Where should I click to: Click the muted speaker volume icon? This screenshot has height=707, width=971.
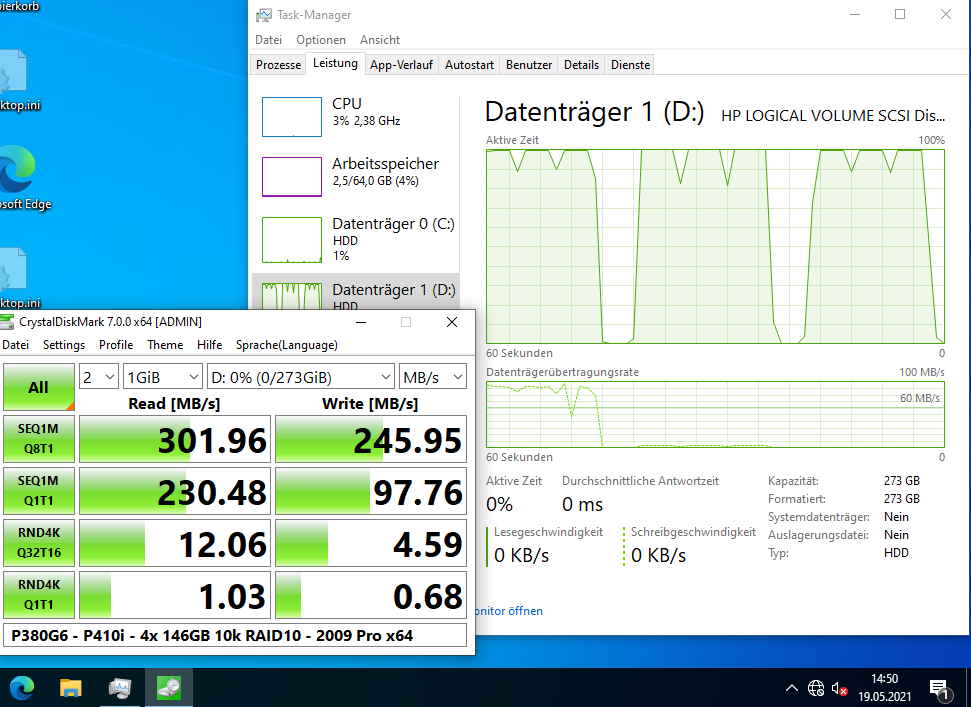[840, 688]
